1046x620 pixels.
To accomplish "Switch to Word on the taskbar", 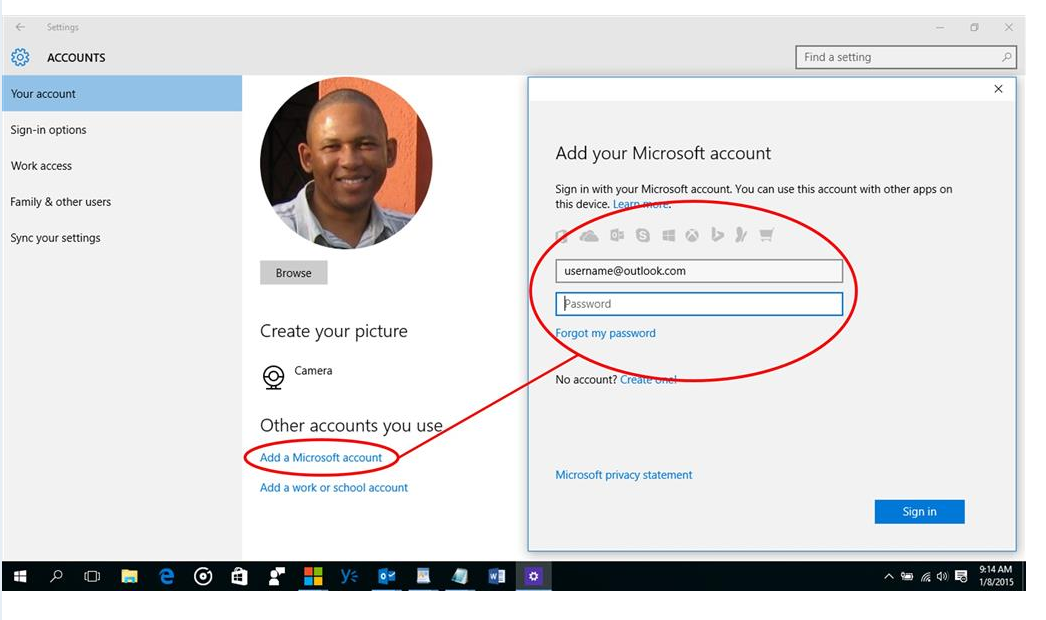I will coord(496,576).
